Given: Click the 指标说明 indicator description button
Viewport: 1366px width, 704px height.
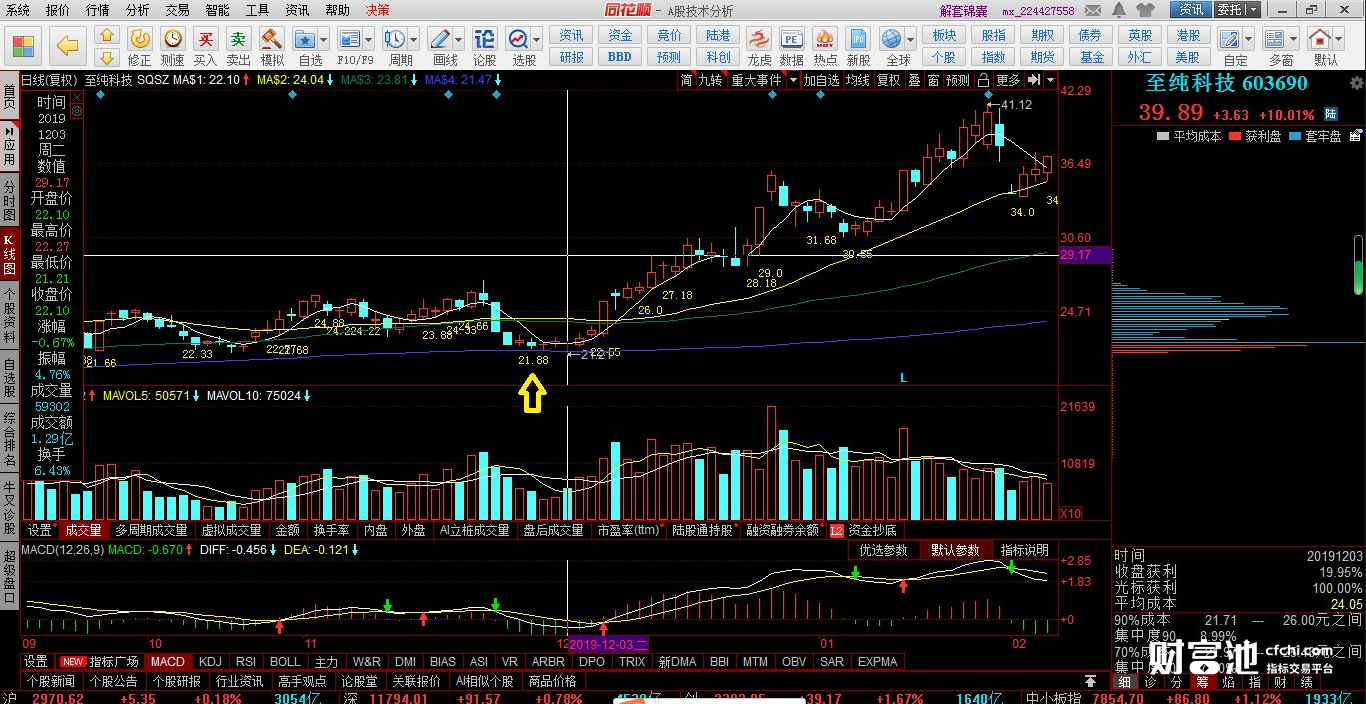Looking at the screenshot, I should 1025,550.
